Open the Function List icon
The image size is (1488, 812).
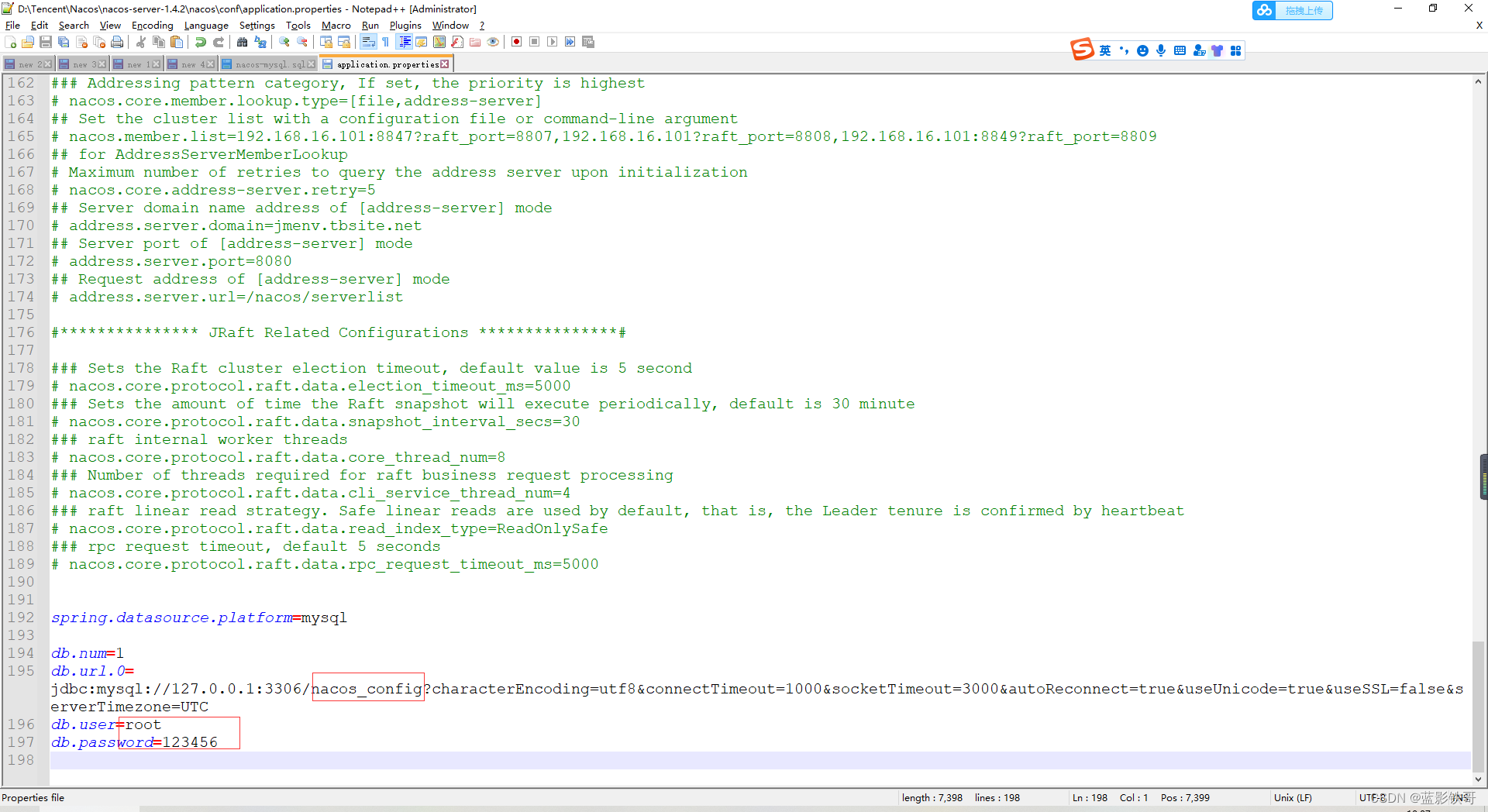(x=457, y=42)
